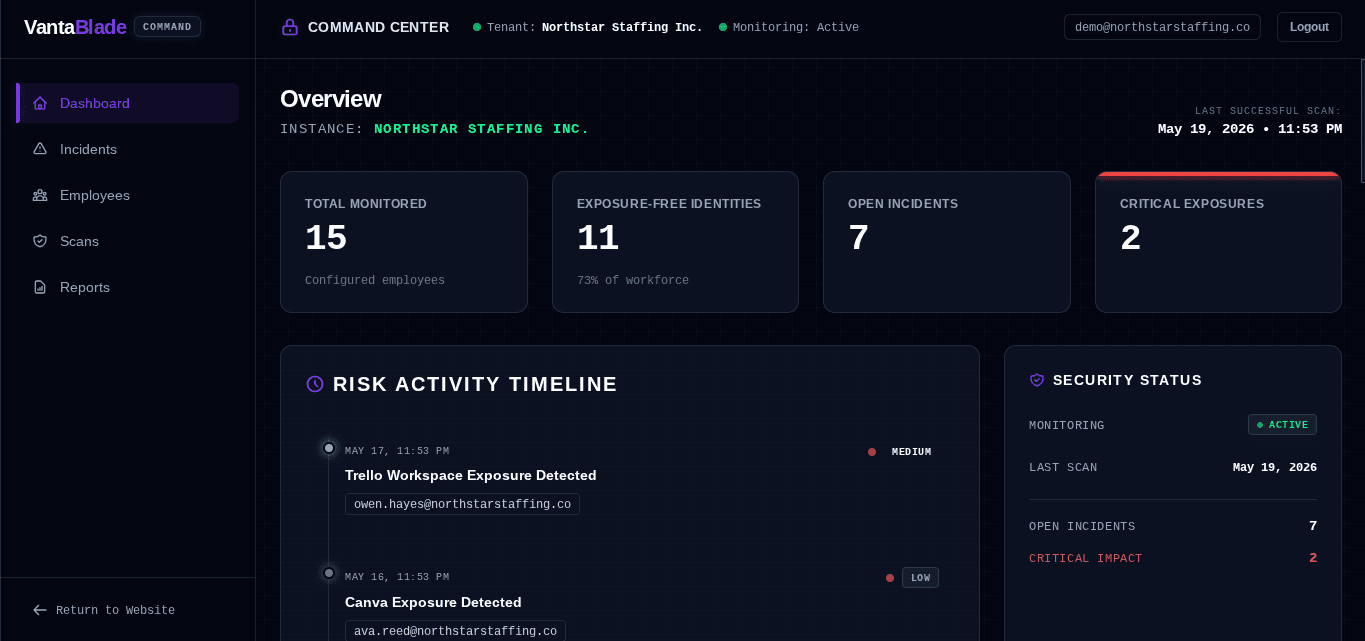The image size is (1365, 641).
Task: Click the May 16 timeline marker dot
Action: click(329, 573)
